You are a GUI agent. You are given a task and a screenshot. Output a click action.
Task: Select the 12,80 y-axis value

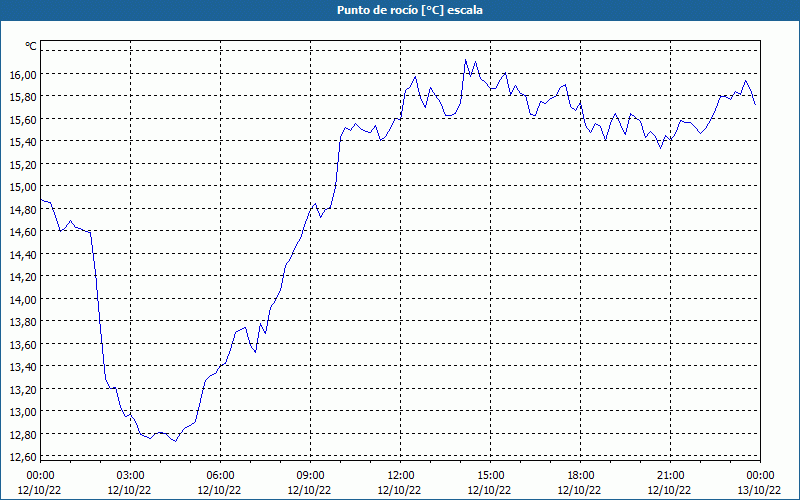(x=23, y=434)
